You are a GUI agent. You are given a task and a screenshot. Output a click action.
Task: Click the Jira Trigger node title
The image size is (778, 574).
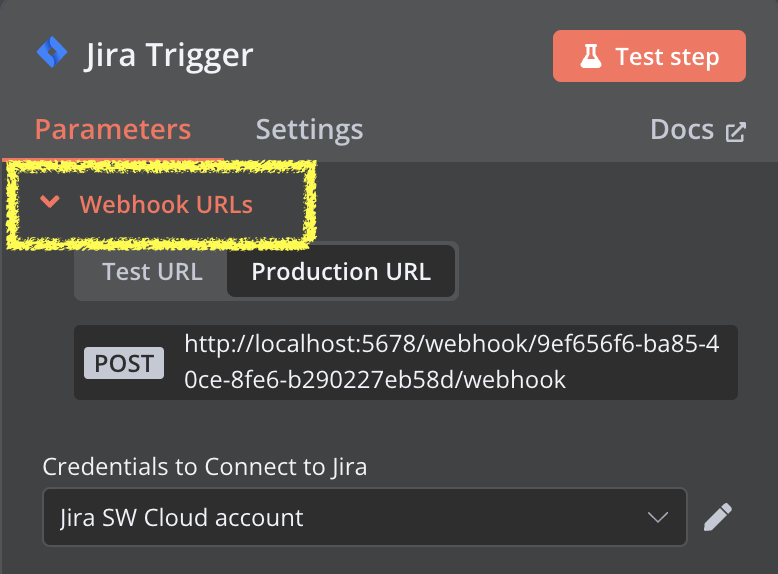(169, 56)
